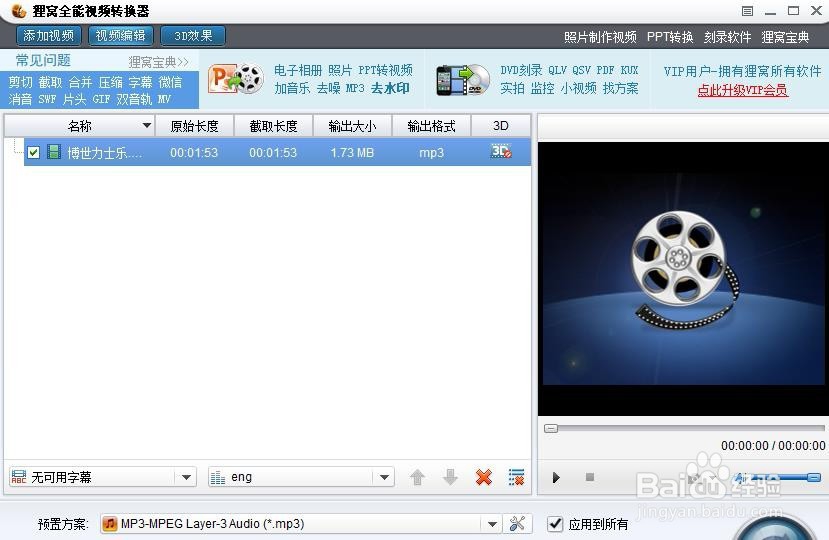Click the 狸窝 app logo icon in title bar

point(19,10)
